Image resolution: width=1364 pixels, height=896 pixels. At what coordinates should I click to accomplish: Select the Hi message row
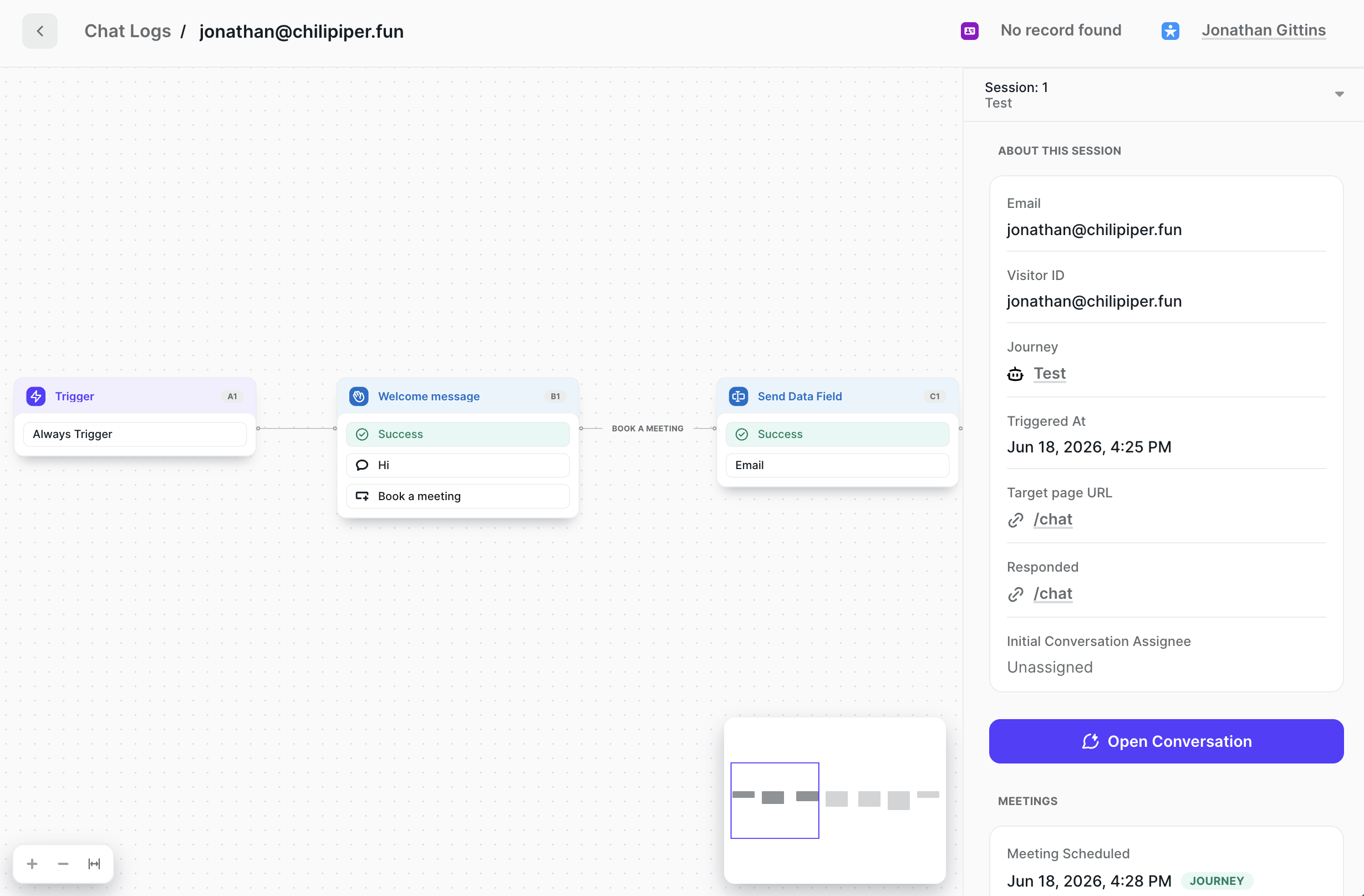pyautogui.click(x=458, y=465)
